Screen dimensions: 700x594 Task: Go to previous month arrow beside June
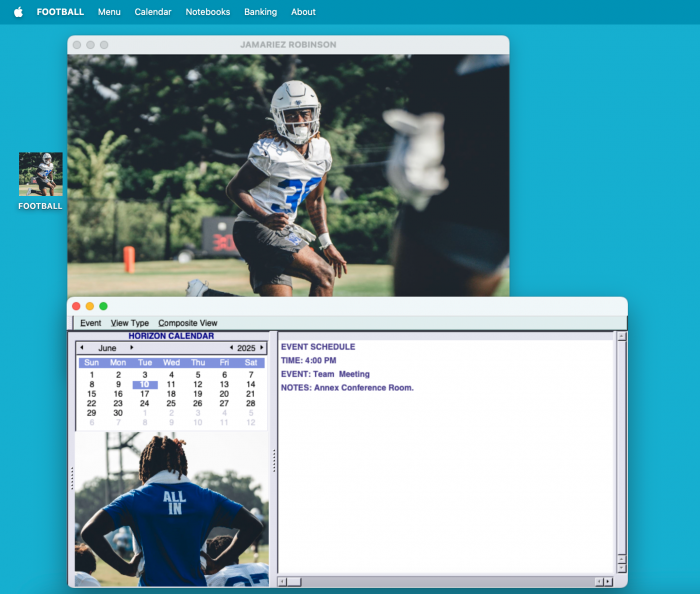click(x=82, y=348)
